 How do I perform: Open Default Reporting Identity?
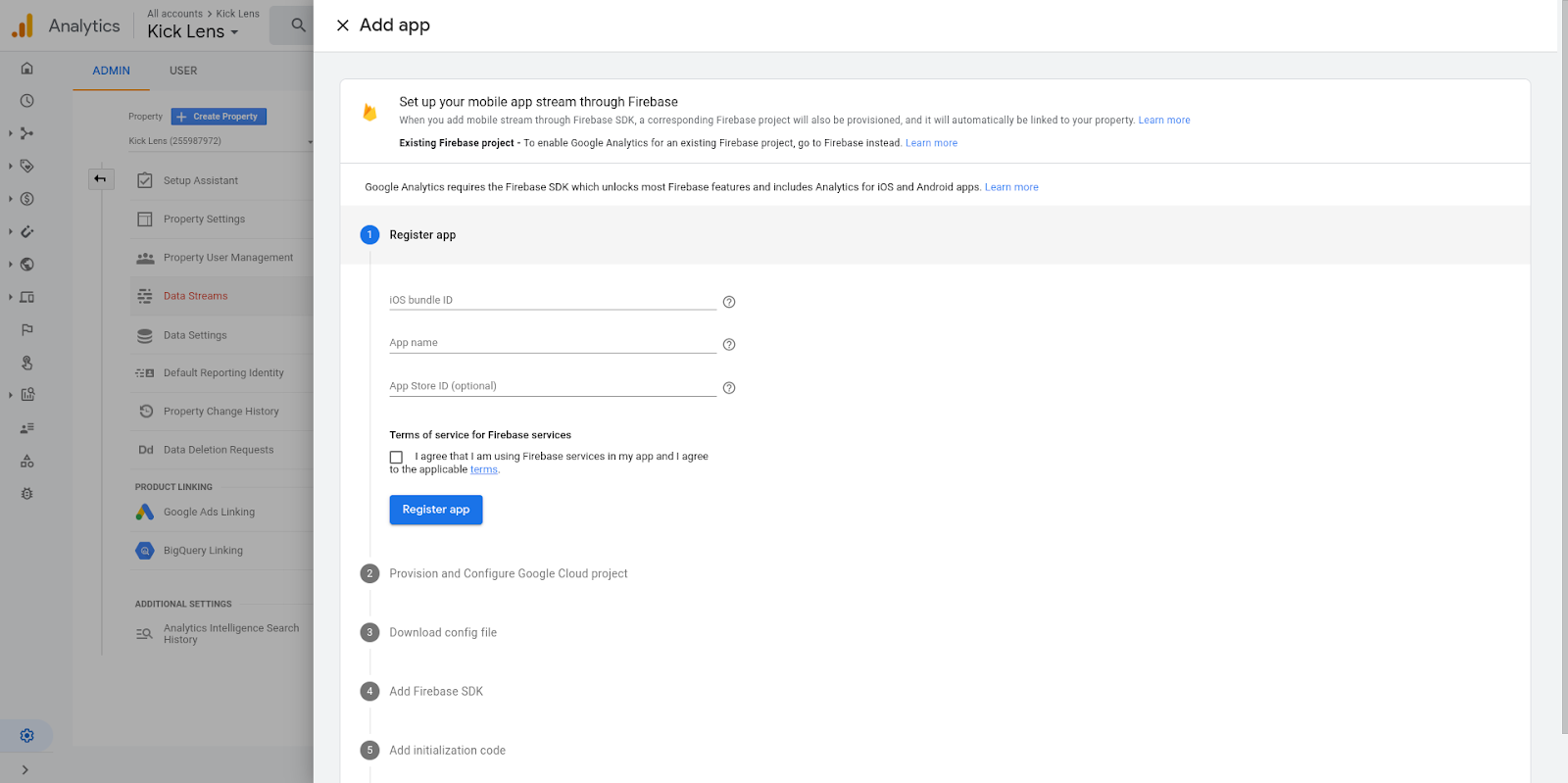click(221, 373)
